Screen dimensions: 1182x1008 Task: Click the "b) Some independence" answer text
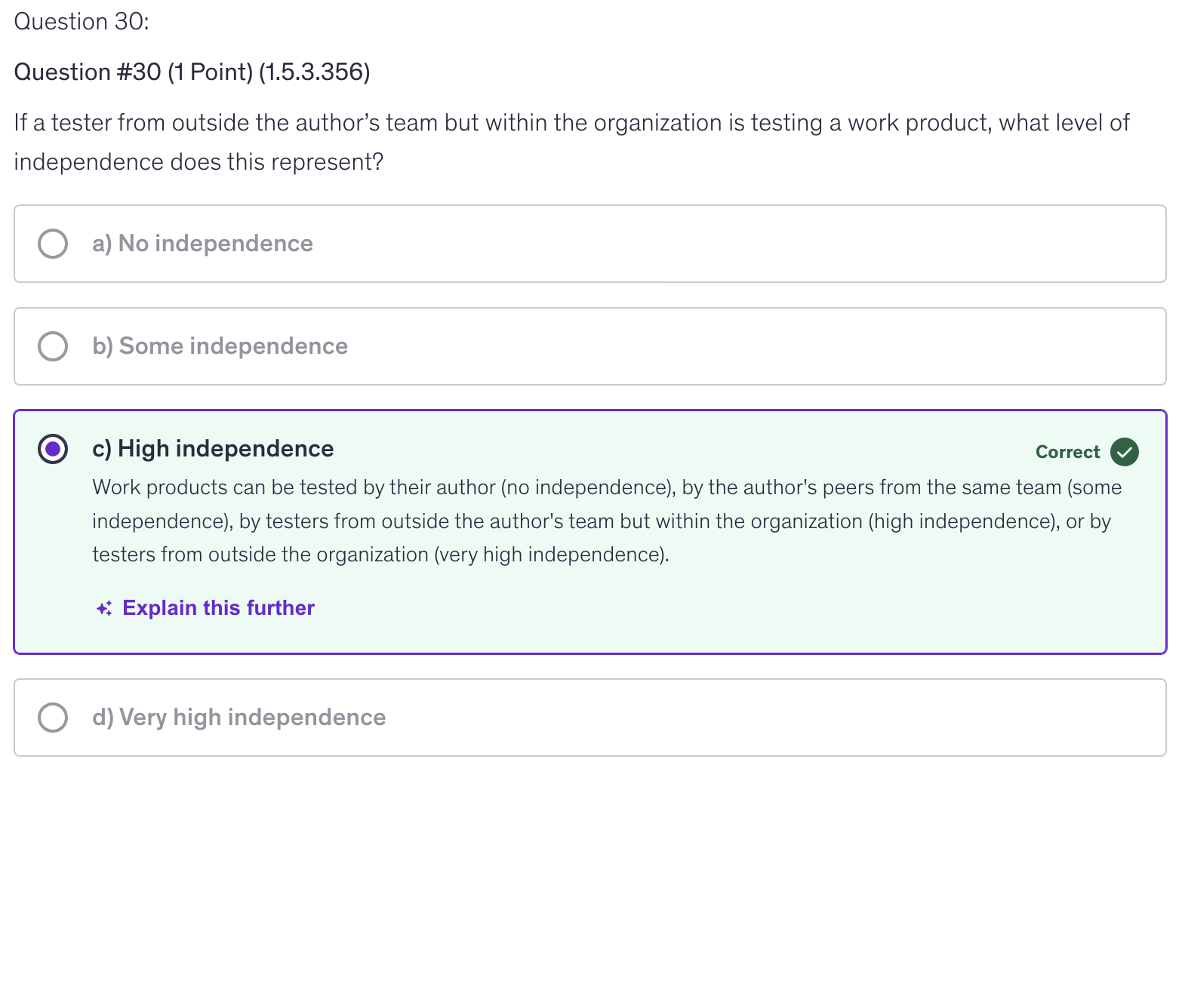click(x=220, y=346)
